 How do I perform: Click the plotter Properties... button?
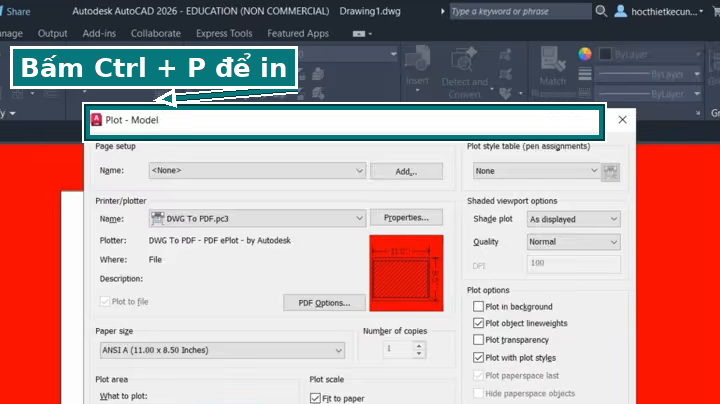(406, 218)
